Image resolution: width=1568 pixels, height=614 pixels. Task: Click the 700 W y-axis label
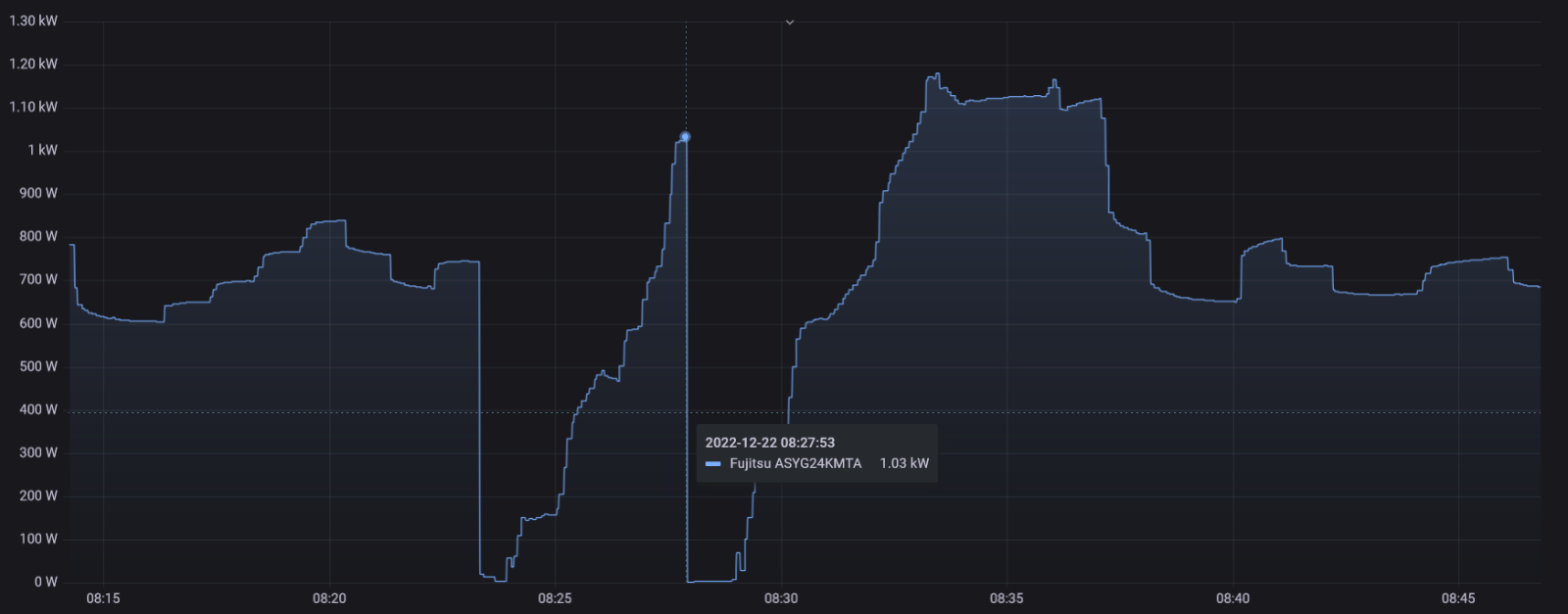point(38,279)
